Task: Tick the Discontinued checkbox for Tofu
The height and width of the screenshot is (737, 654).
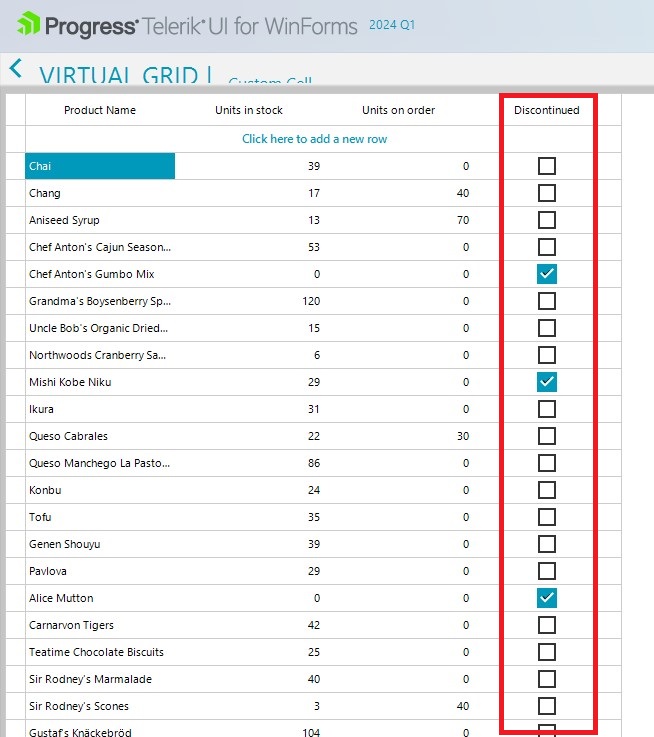Action: point(546,517)
